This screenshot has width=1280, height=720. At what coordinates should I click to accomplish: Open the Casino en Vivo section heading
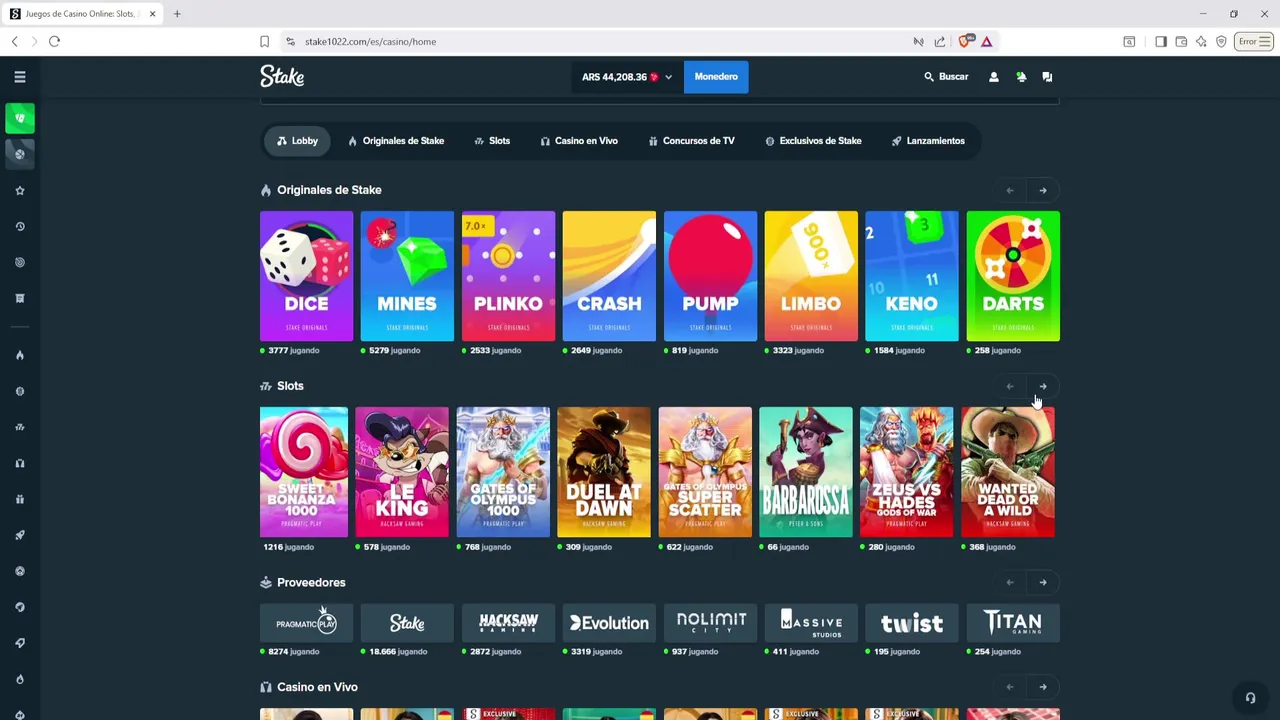309,687
